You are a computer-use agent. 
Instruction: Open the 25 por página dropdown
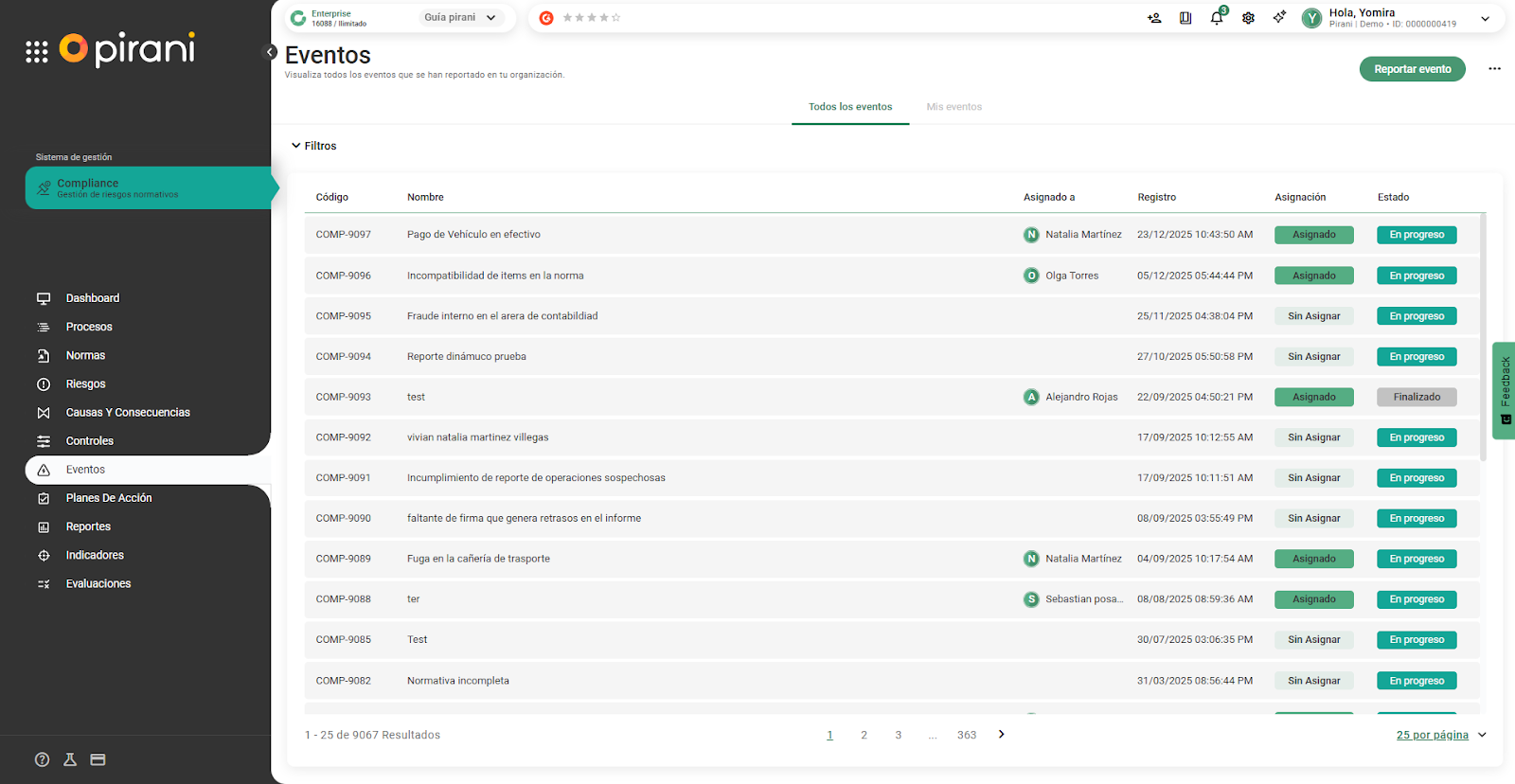(1440, 735)
